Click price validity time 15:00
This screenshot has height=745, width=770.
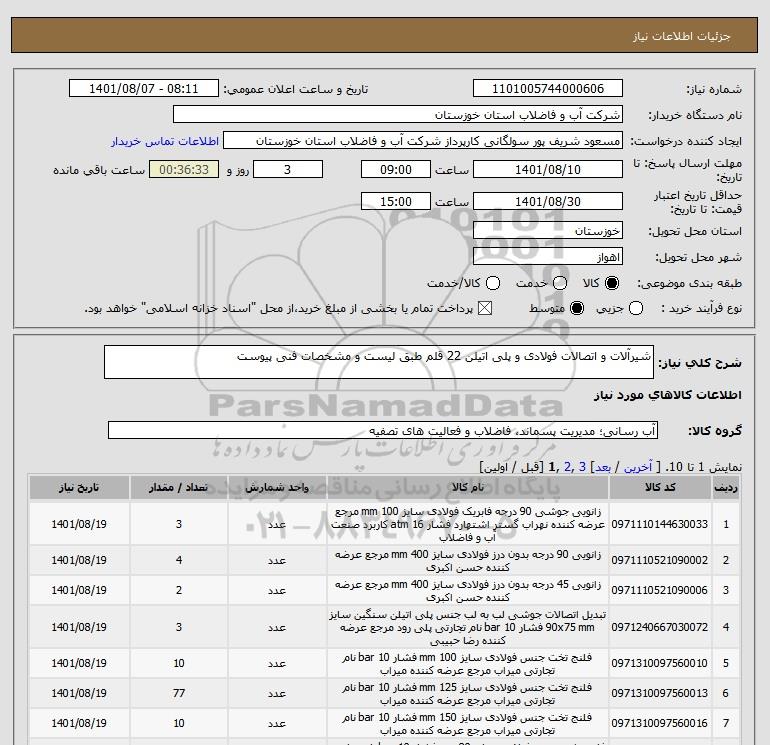click(x=396, y=201)
